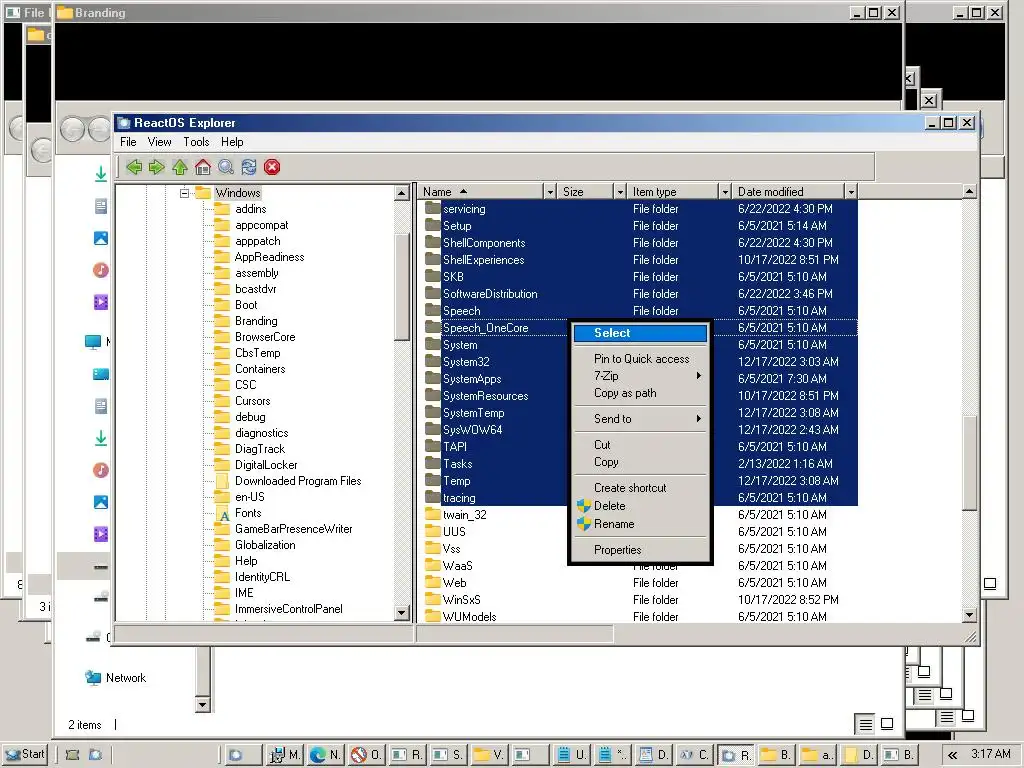The width and height of the screenshot is (1024, 768).
Task: Click the details view icon in Branding status bar
Action: pyautogui.click(x=865, y=724)
